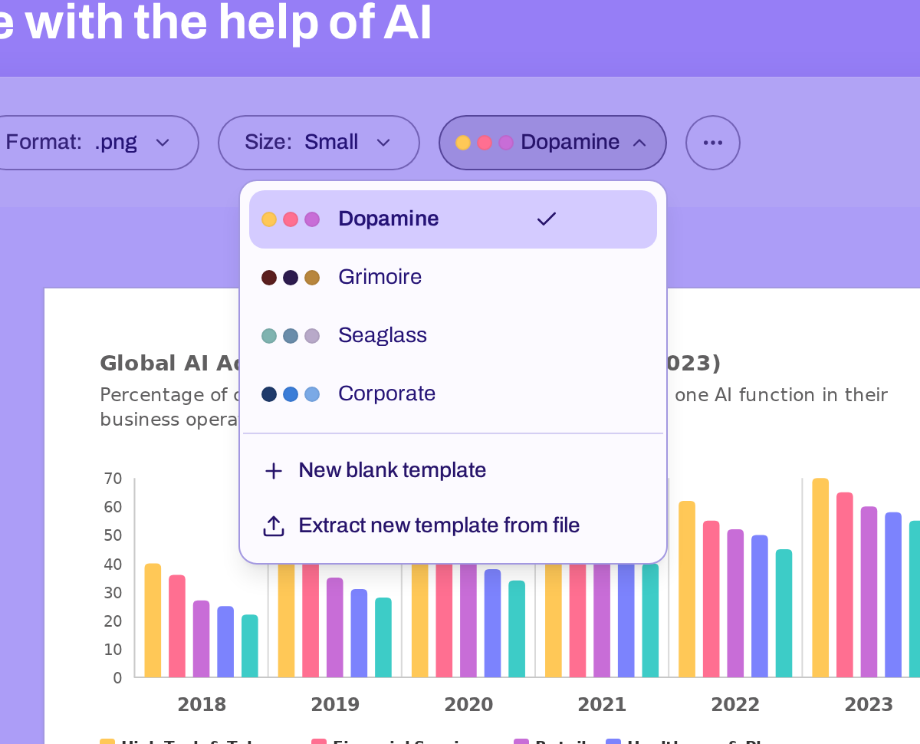Click the yellow bar for 2022

[687, 589]
